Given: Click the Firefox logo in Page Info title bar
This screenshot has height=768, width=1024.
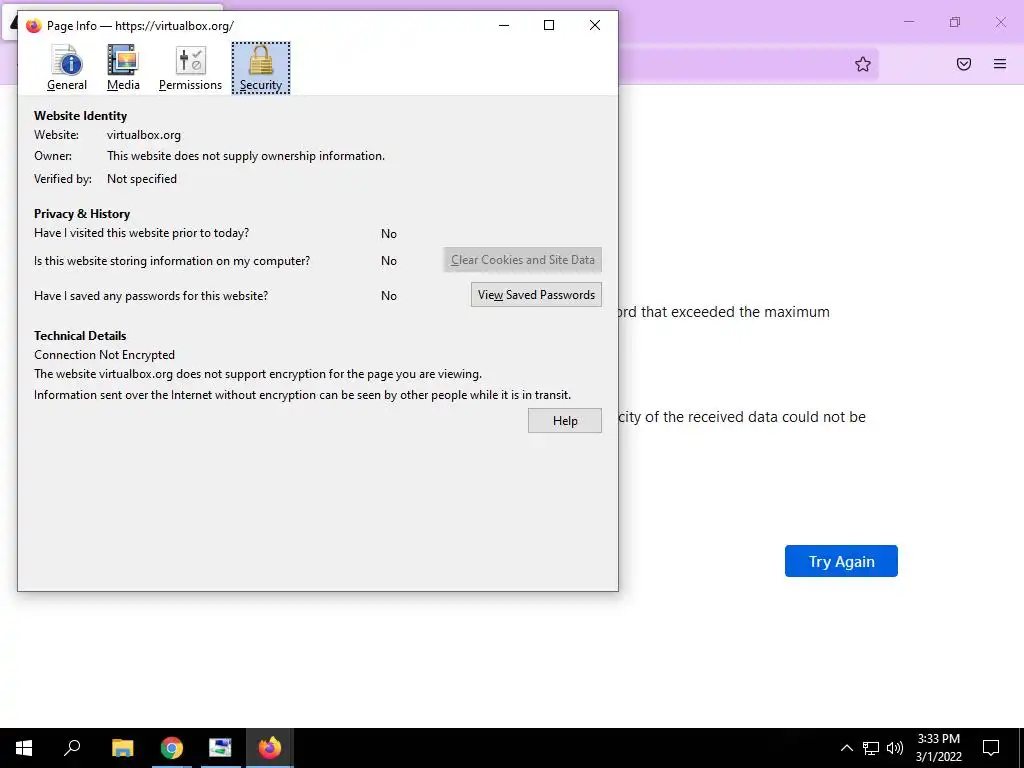Looking at the screenshot, I should [33, 25].
